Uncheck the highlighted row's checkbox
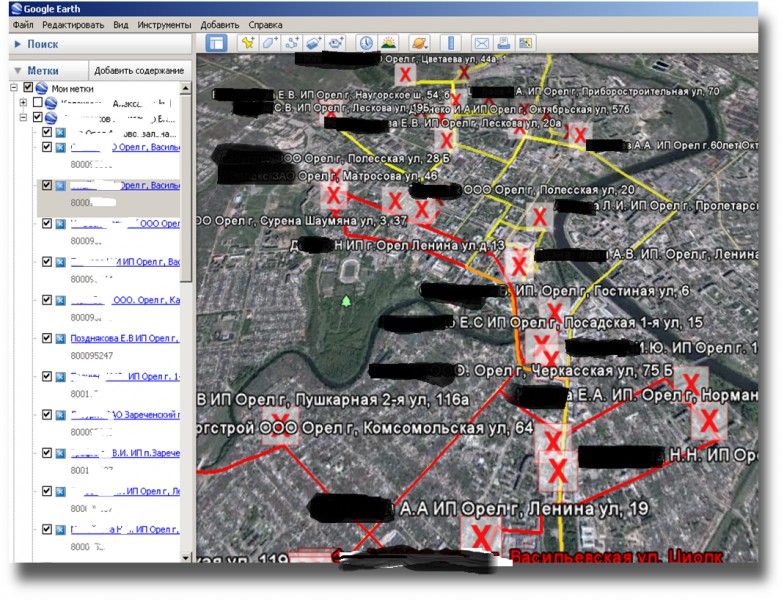Image resolution: width=784 pixels, height=600 pixels. pos(47,185)
